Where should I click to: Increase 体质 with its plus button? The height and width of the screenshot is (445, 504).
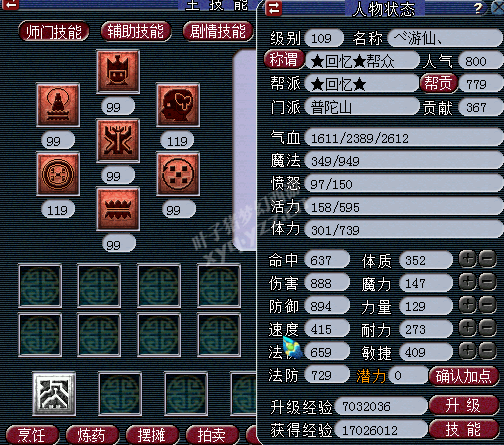[468, 259]
